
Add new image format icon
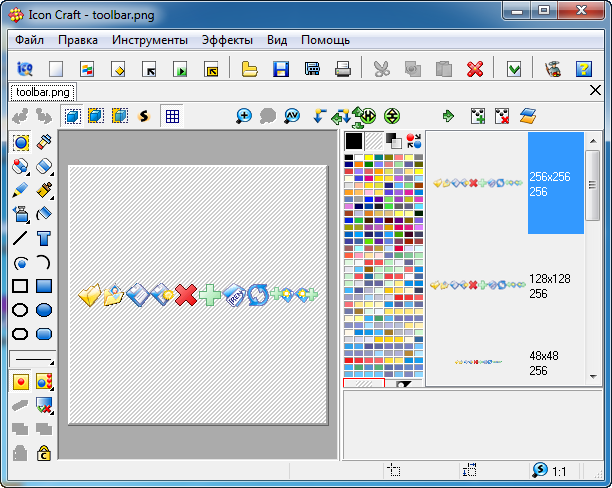click(x=478, y=116)
